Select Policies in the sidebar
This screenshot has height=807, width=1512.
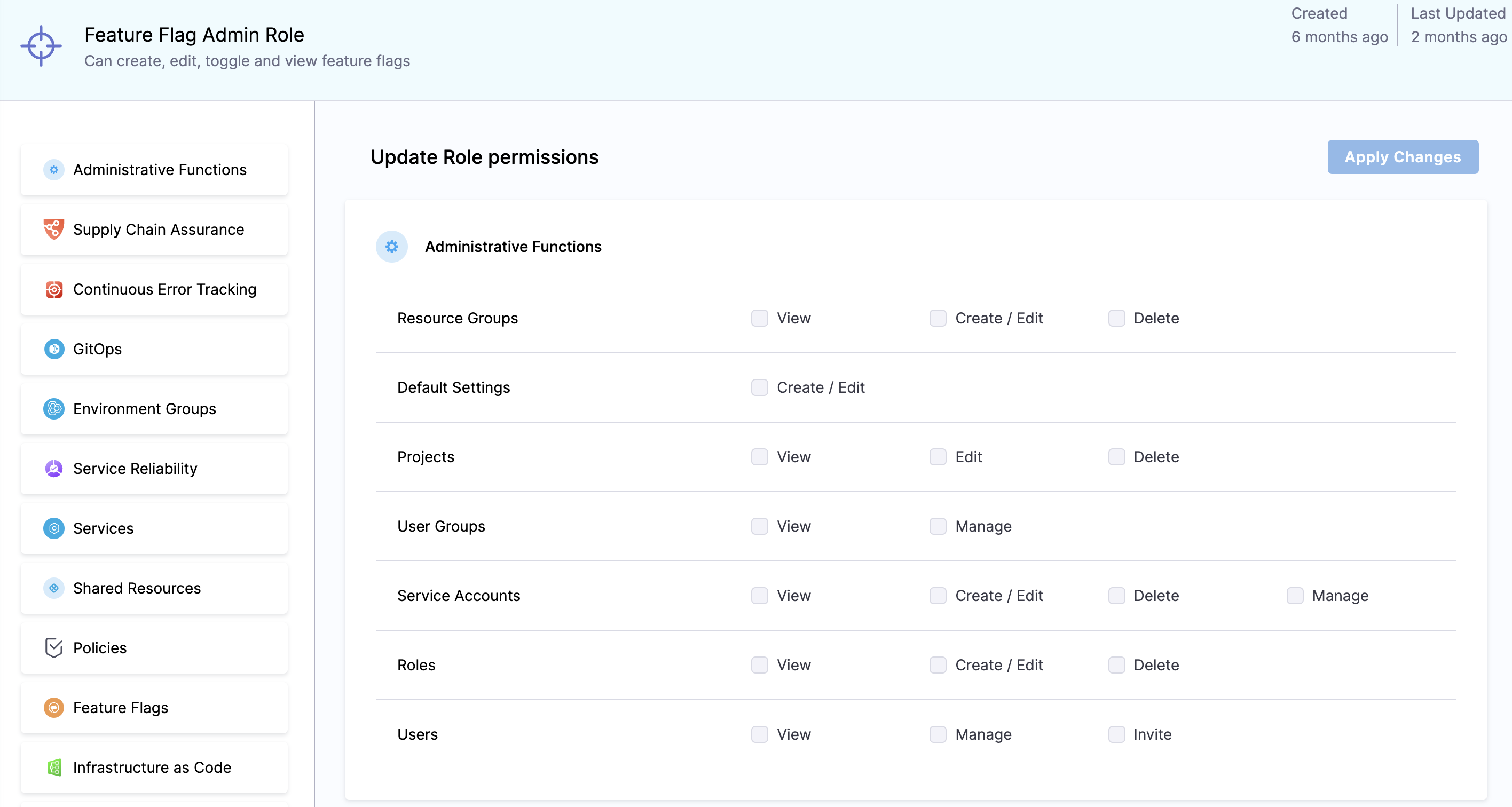(x=100, y=648)
